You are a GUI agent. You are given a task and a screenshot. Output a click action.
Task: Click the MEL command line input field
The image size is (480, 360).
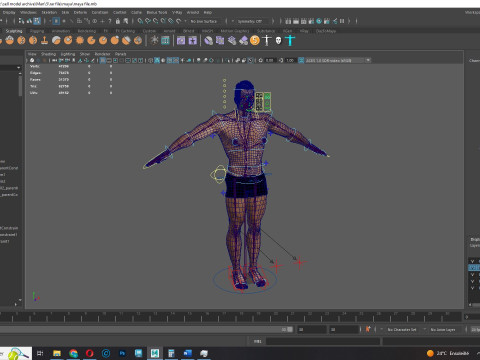tap(323, 341)
